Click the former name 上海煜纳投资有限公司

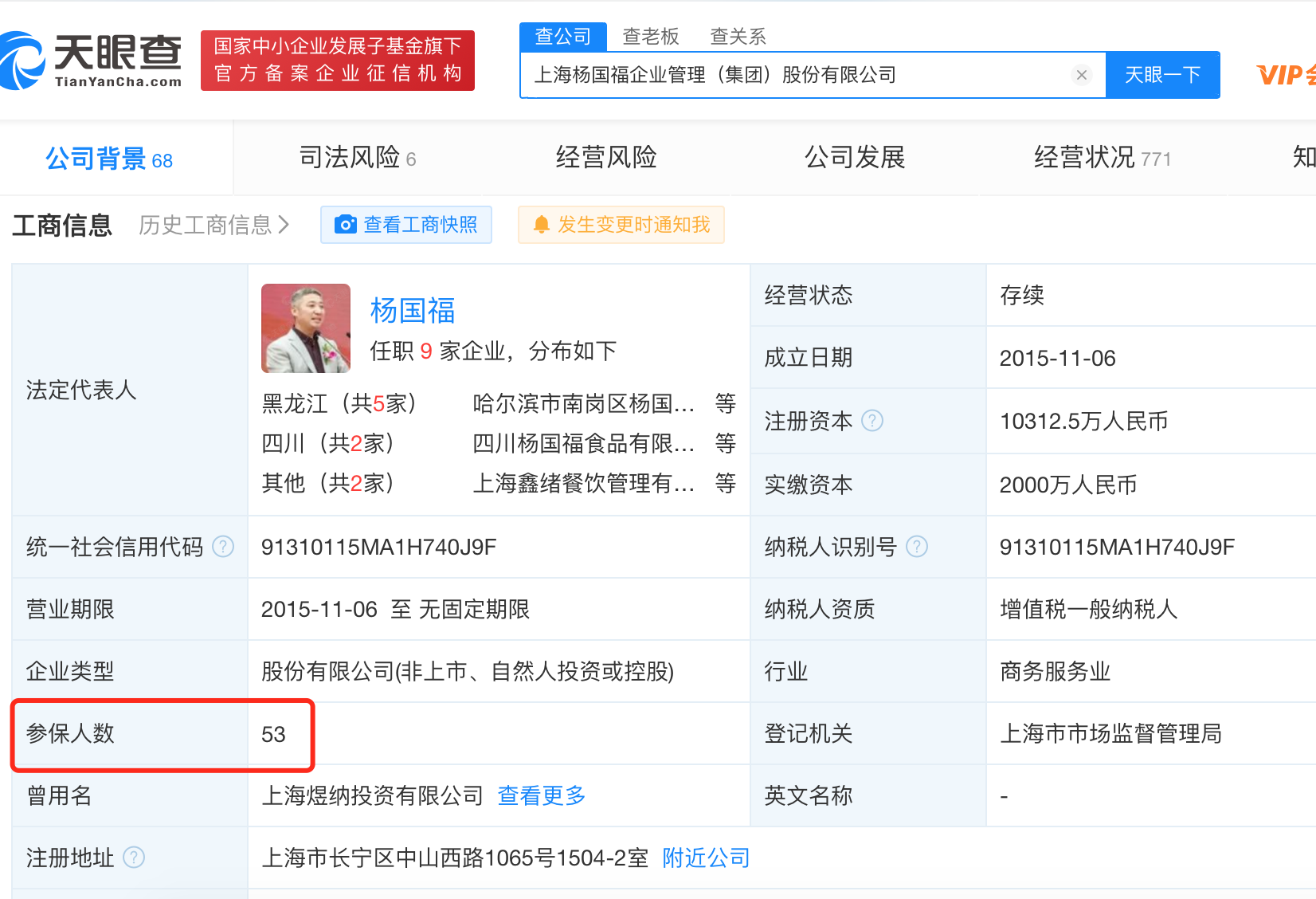click(372, 795)
